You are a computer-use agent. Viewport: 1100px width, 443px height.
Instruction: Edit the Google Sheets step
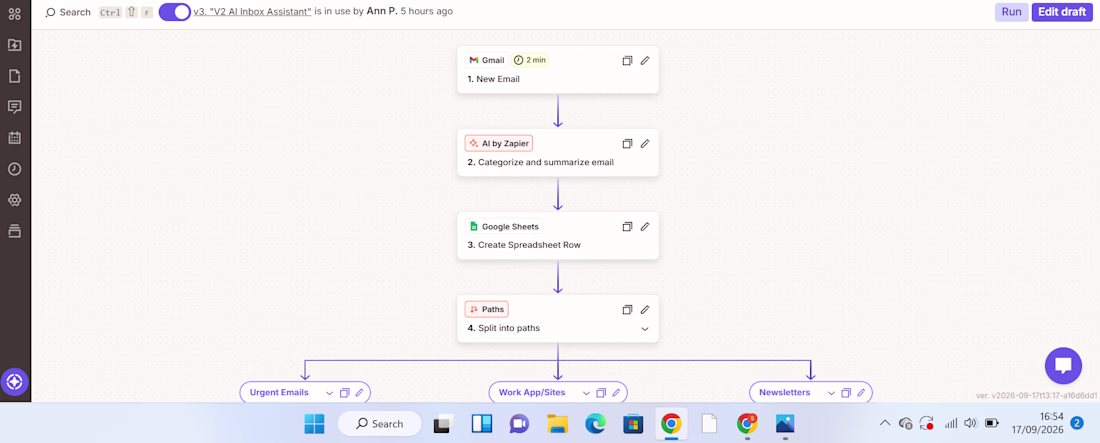click(645, 226)
